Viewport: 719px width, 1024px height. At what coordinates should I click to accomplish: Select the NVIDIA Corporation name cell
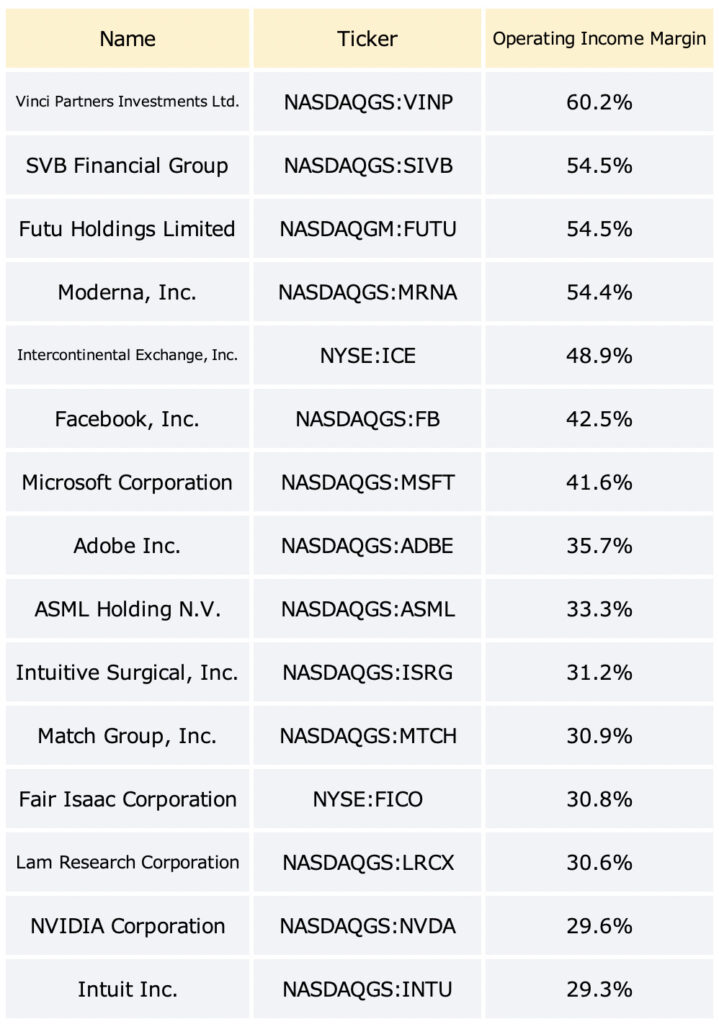127,925
